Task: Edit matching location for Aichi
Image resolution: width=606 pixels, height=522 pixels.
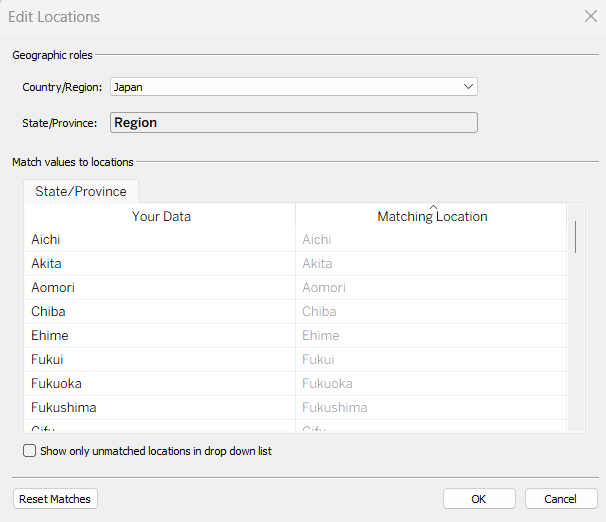Action: 430,240
